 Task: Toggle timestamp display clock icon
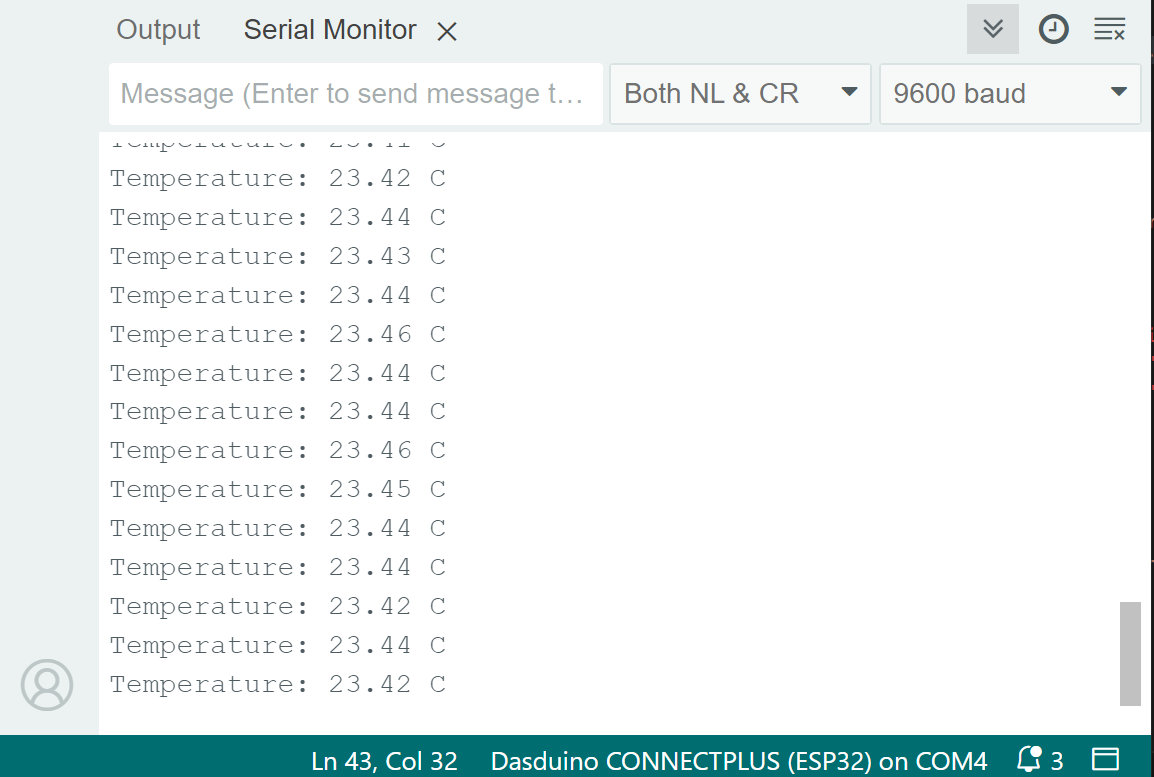click(x=1053, y=30)
